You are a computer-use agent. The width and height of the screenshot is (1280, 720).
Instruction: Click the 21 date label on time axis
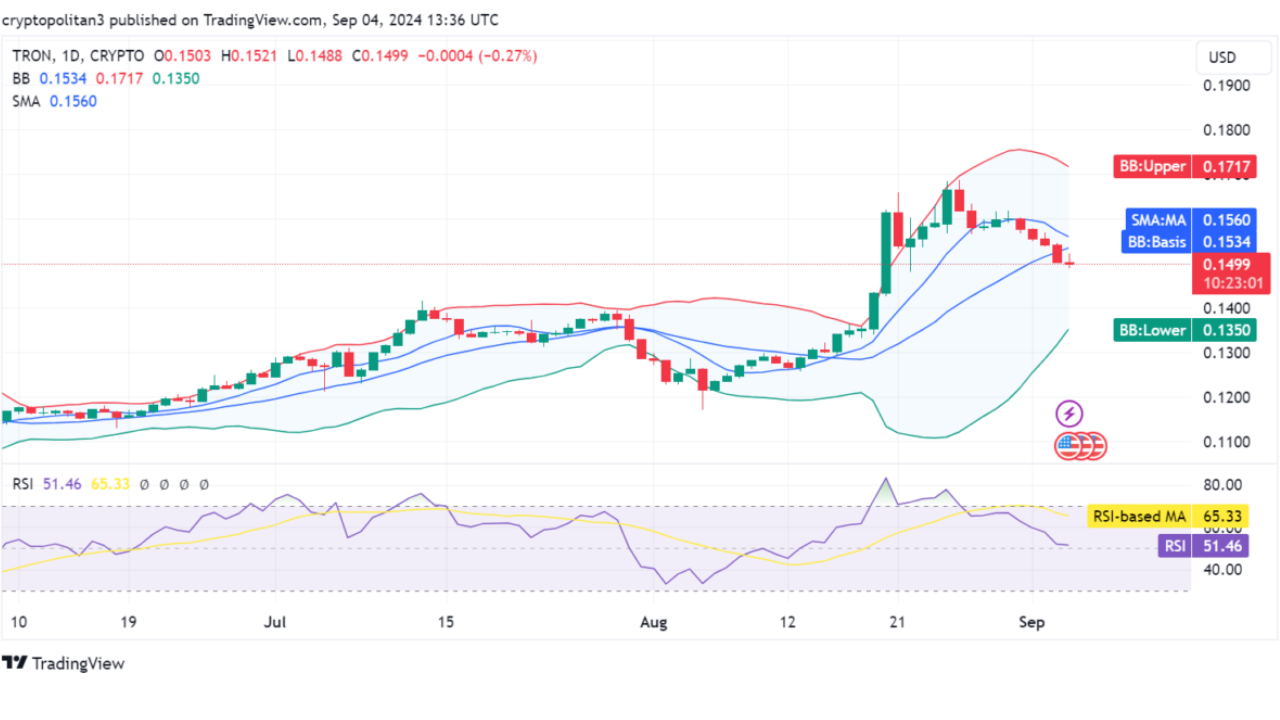click(x=898, y=622)
